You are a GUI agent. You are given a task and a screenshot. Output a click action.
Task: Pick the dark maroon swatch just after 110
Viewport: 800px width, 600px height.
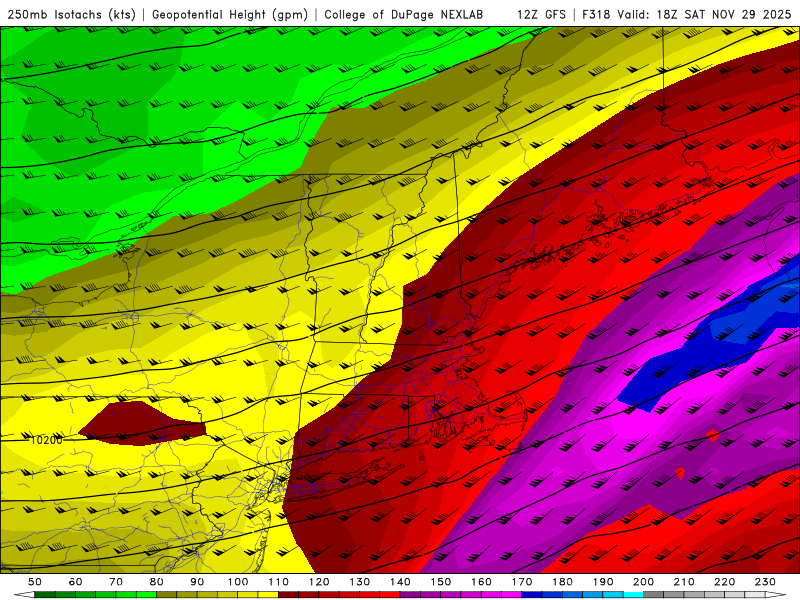click(x=288, y=595)
